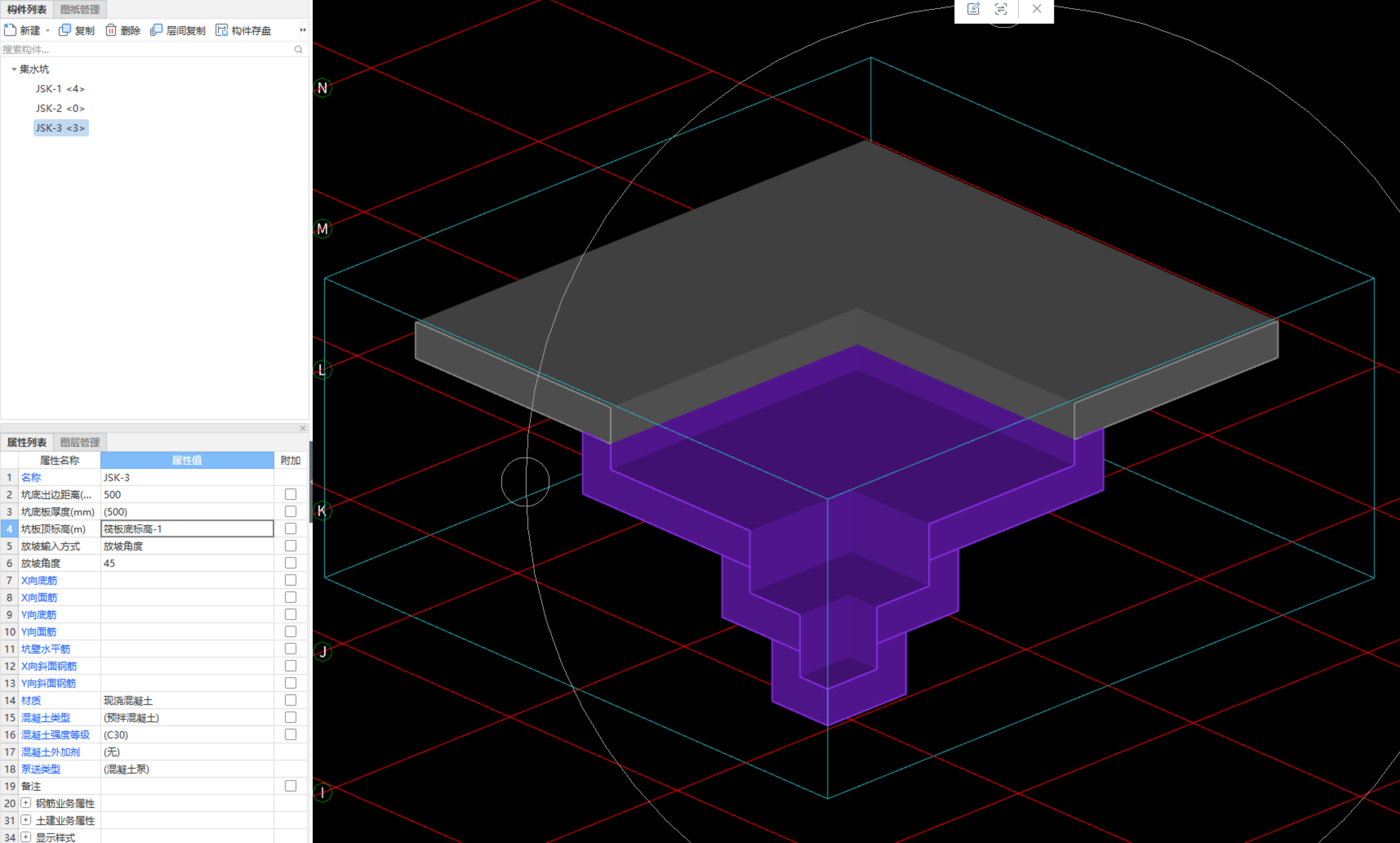
Task: Click the scan frame icon in viewport toolbar
Action: 1001,9
